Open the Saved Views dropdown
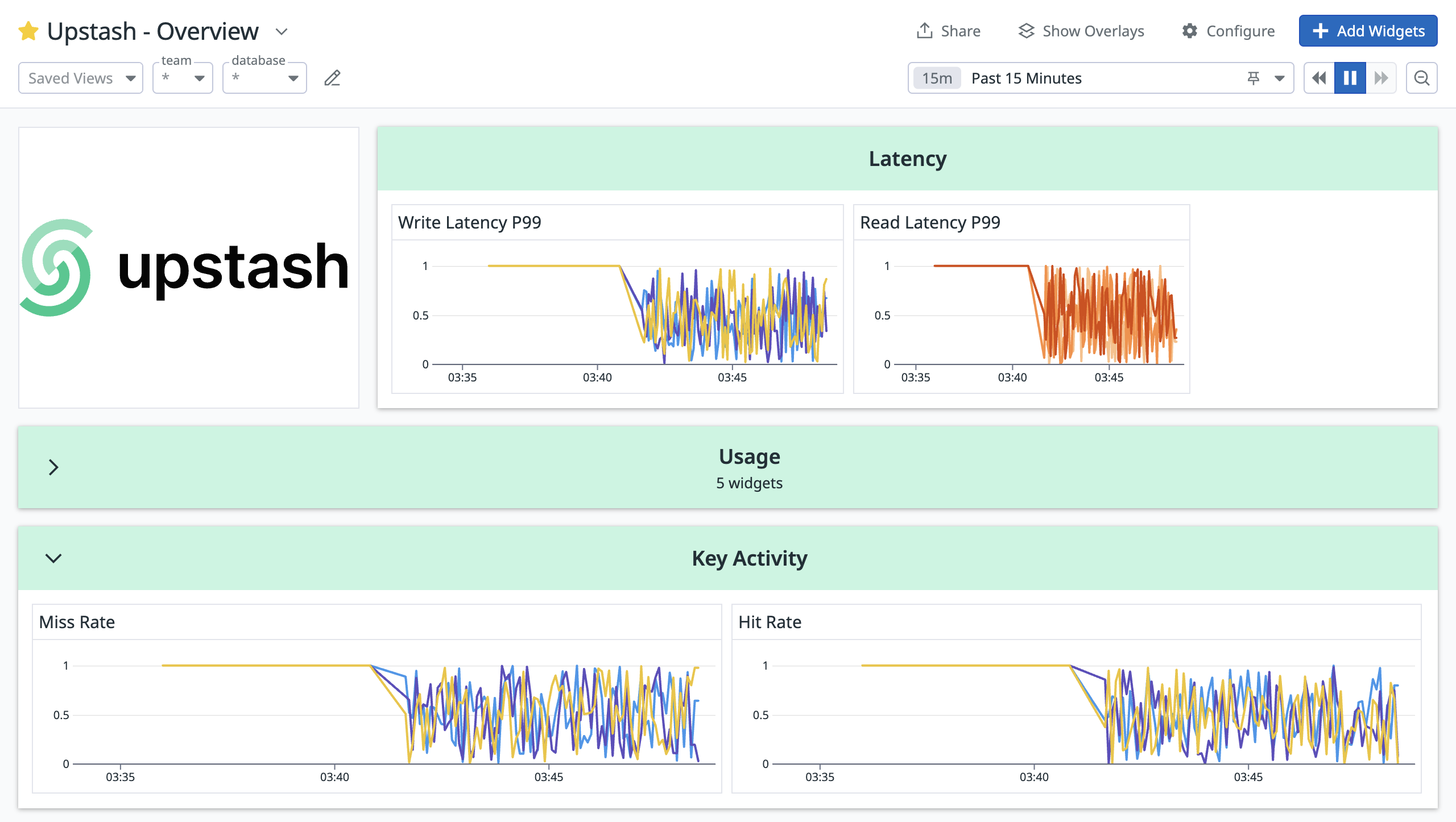This screenshot has width=1456, height=822. (81, 78)
